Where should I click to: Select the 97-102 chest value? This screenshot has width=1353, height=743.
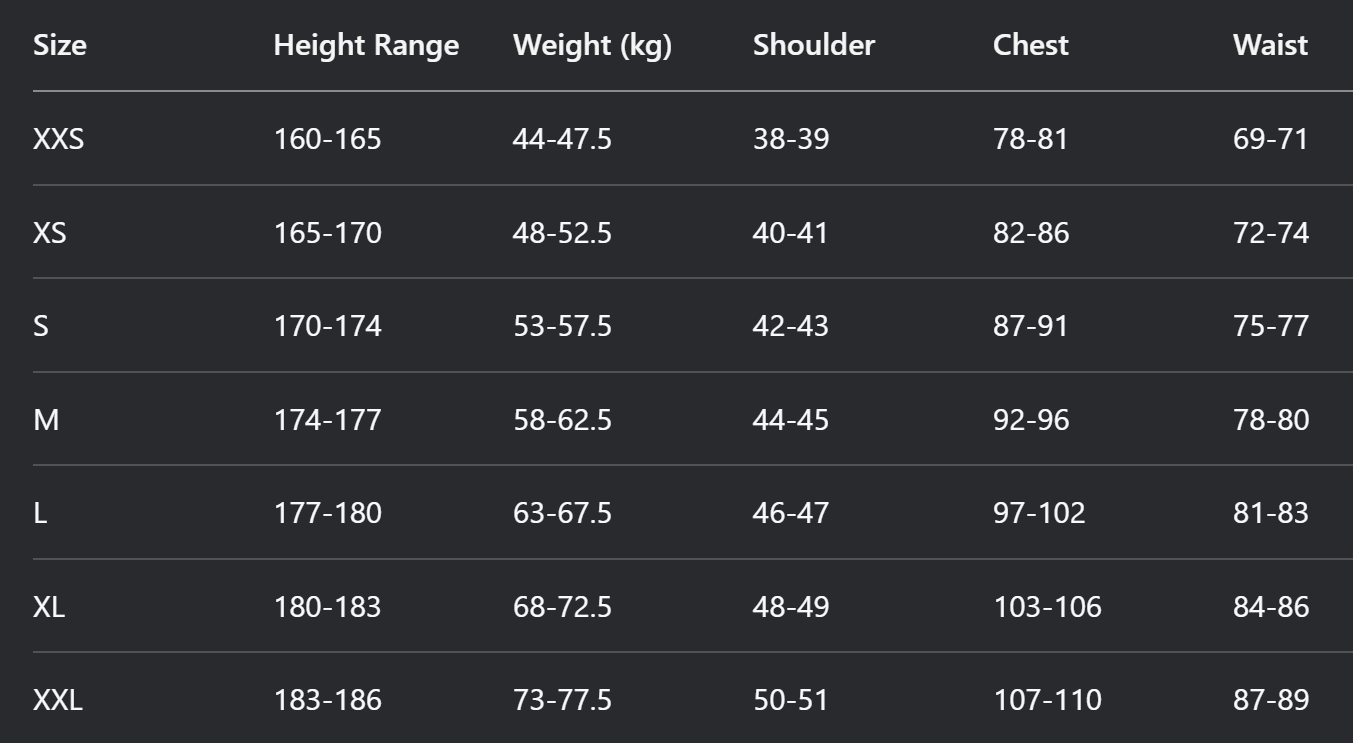[1039, 513]
